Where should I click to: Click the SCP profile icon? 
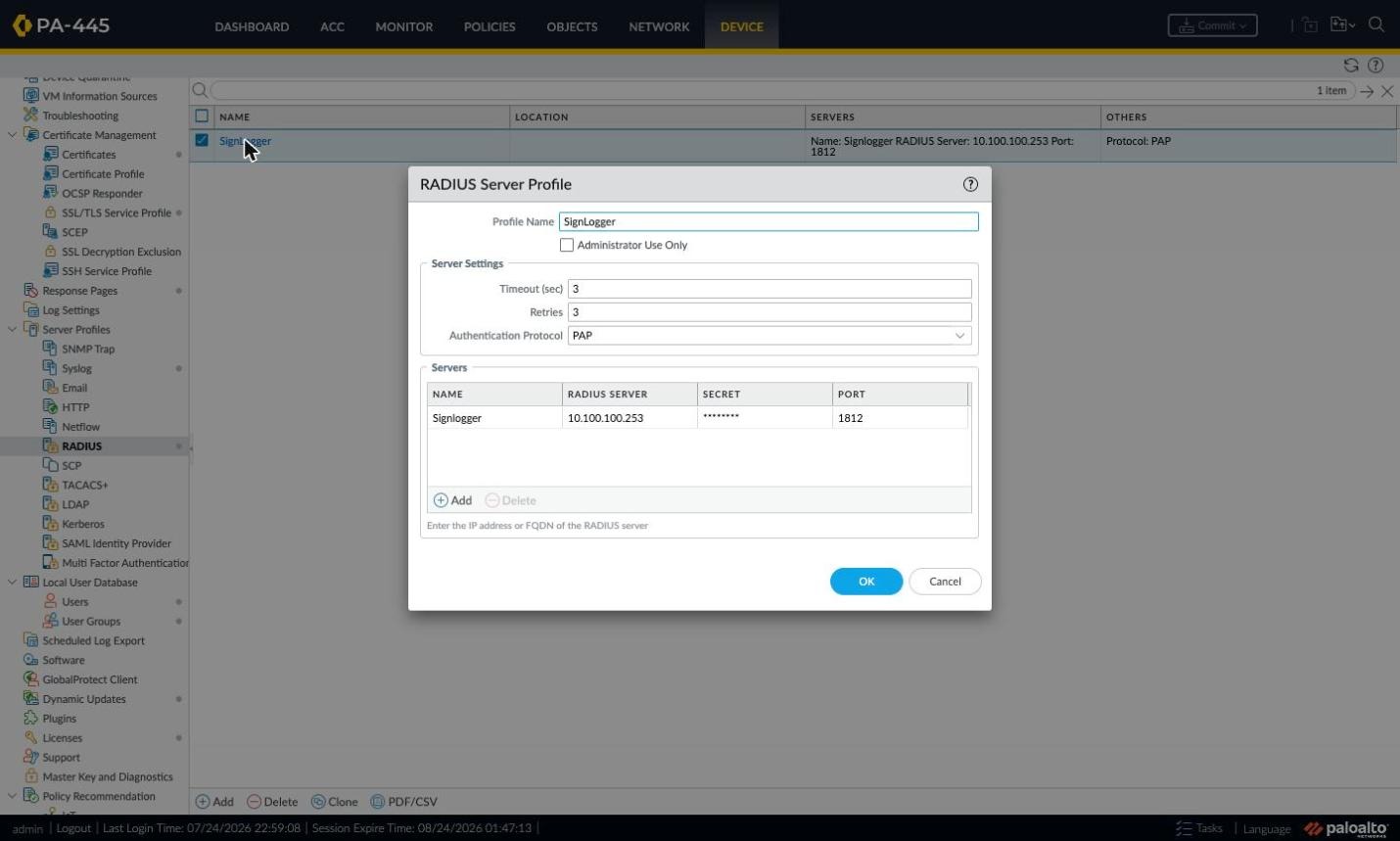(x=50, y=465)
